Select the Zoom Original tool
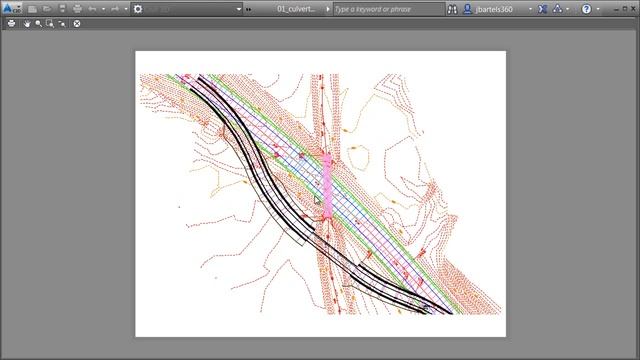The image size is (640, 360). pyautogui.click(x=62, y=24)
